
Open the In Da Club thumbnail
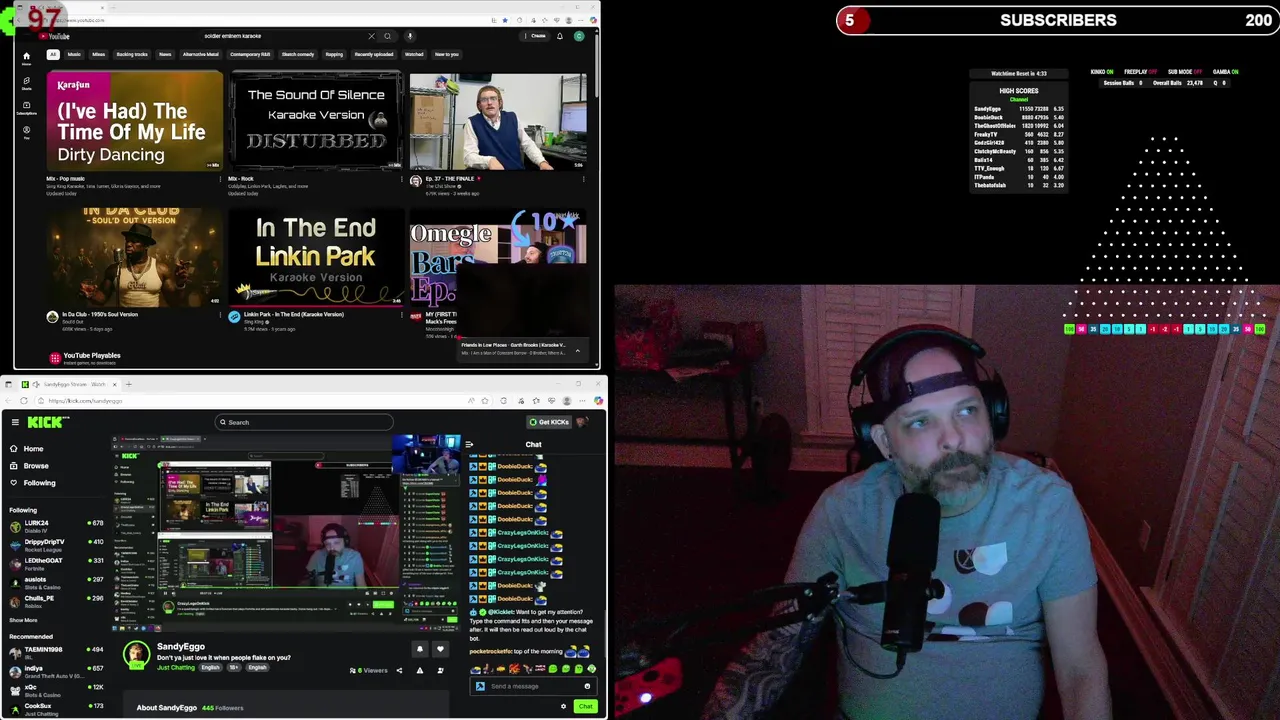(134, 257)
